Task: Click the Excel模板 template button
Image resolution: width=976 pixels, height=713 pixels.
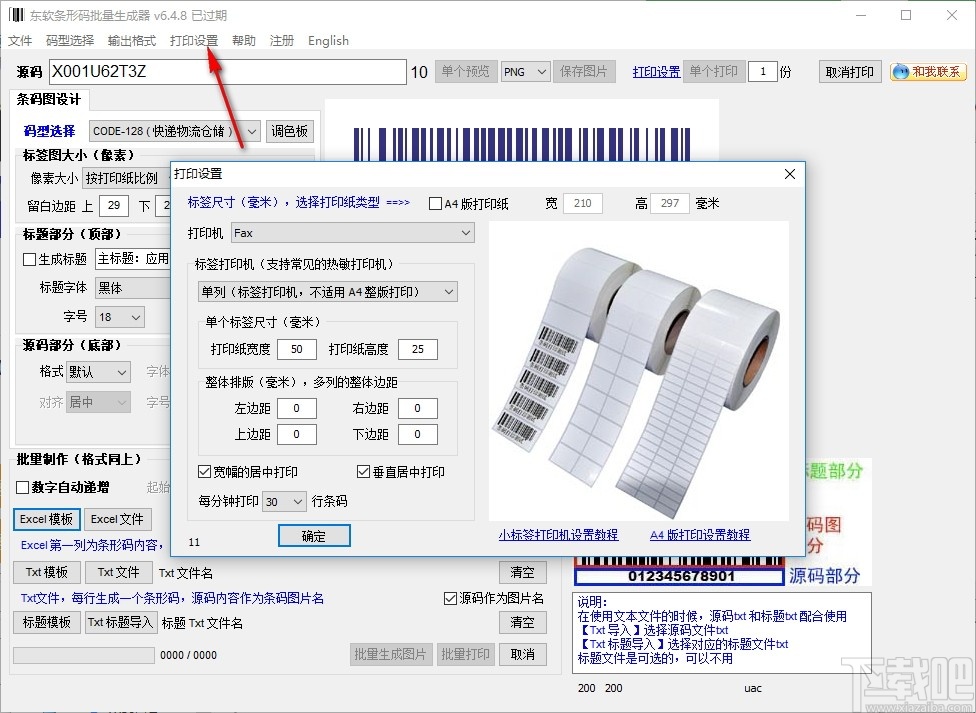Action: [x=45, y=519]
